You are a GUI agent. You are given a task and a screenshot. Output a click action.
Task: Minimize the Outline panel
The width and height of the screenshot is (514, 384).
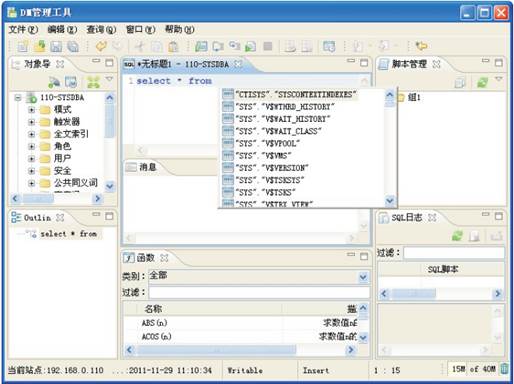pyautogui.click(x=96, y=215)
